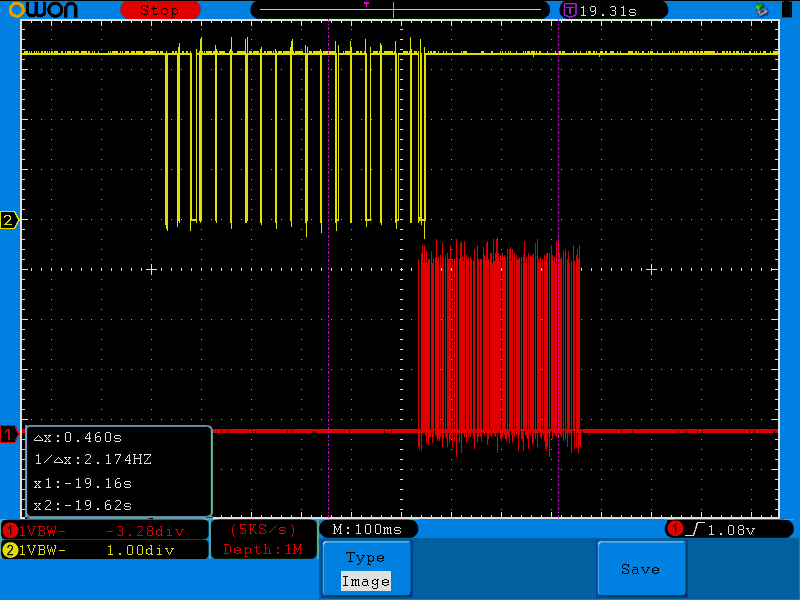Click the red channel 1 burst waveform

499,347
